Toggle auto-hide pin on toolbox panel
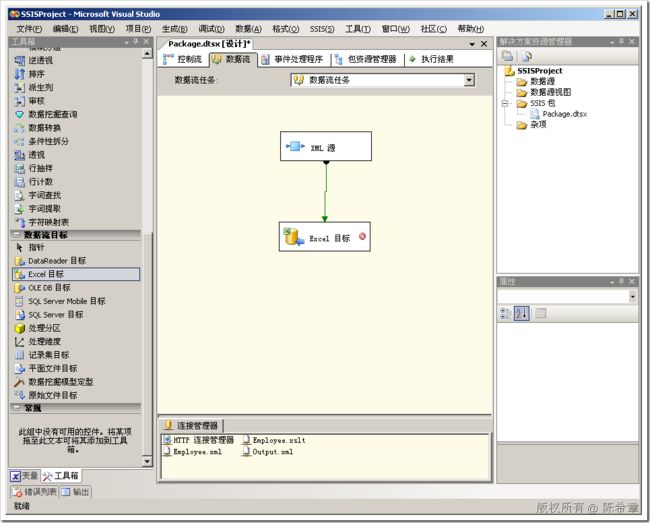Image resolution: width=650 pixels, height=523 pixels. pos(136,42)
